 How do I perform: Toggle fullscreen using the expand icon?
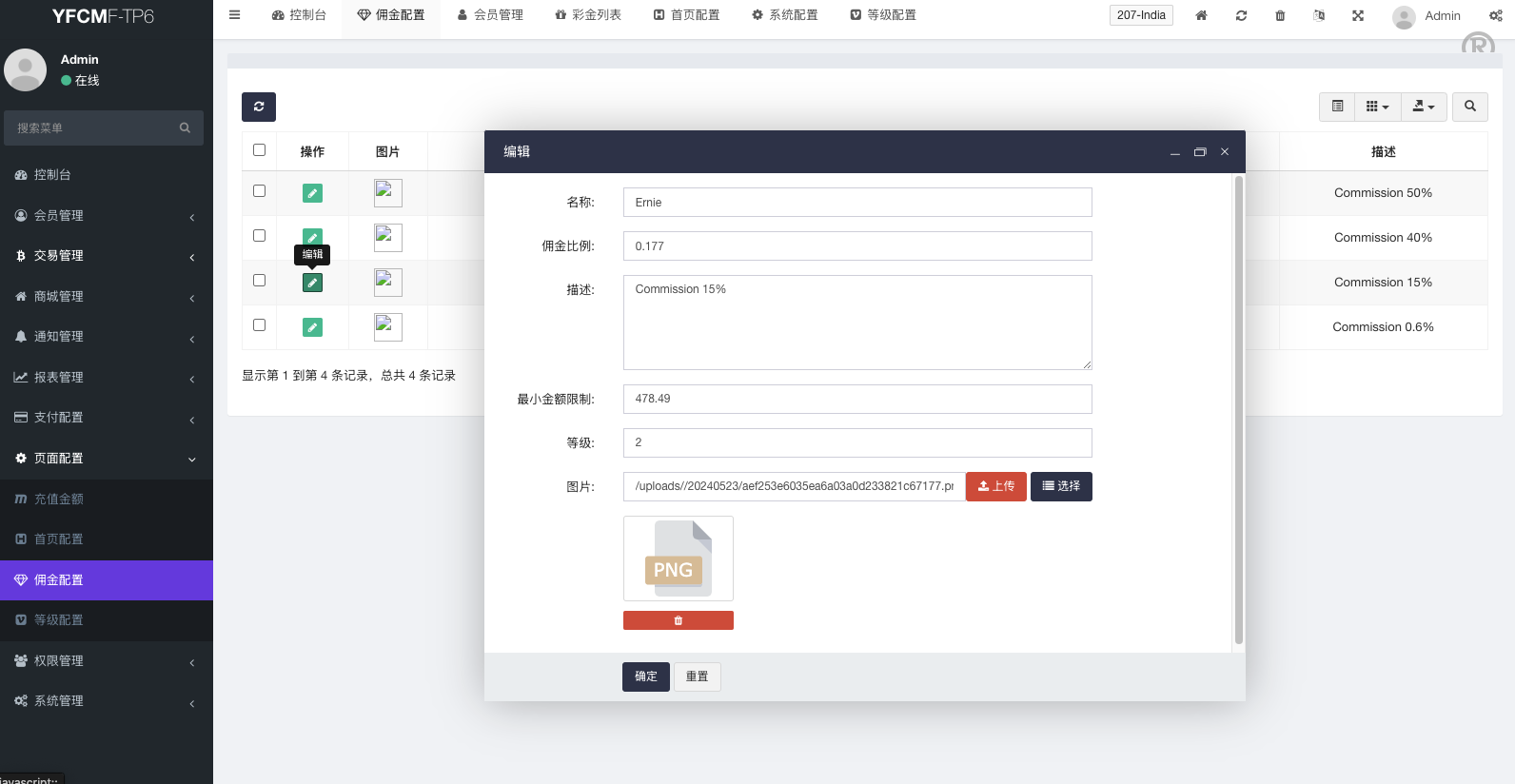(x=1357, y=15)
